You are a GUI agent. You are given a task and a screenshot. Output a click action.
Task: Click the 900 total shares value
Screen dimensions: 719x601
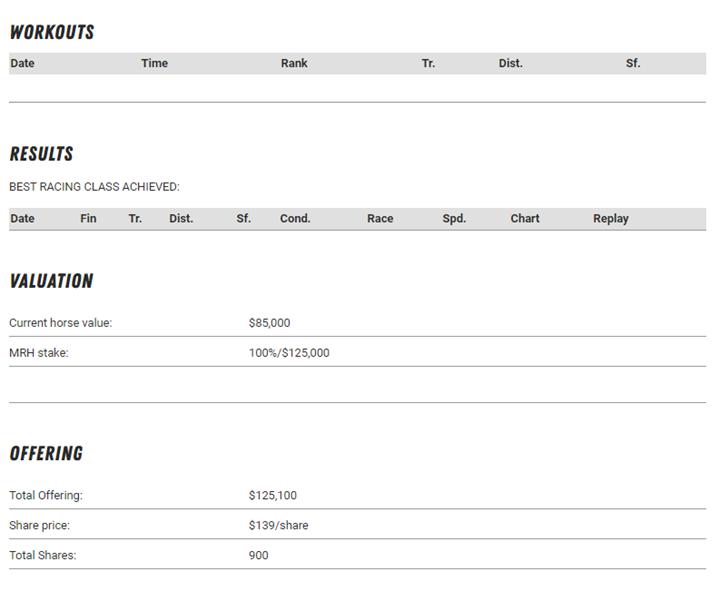pos(258,555)
